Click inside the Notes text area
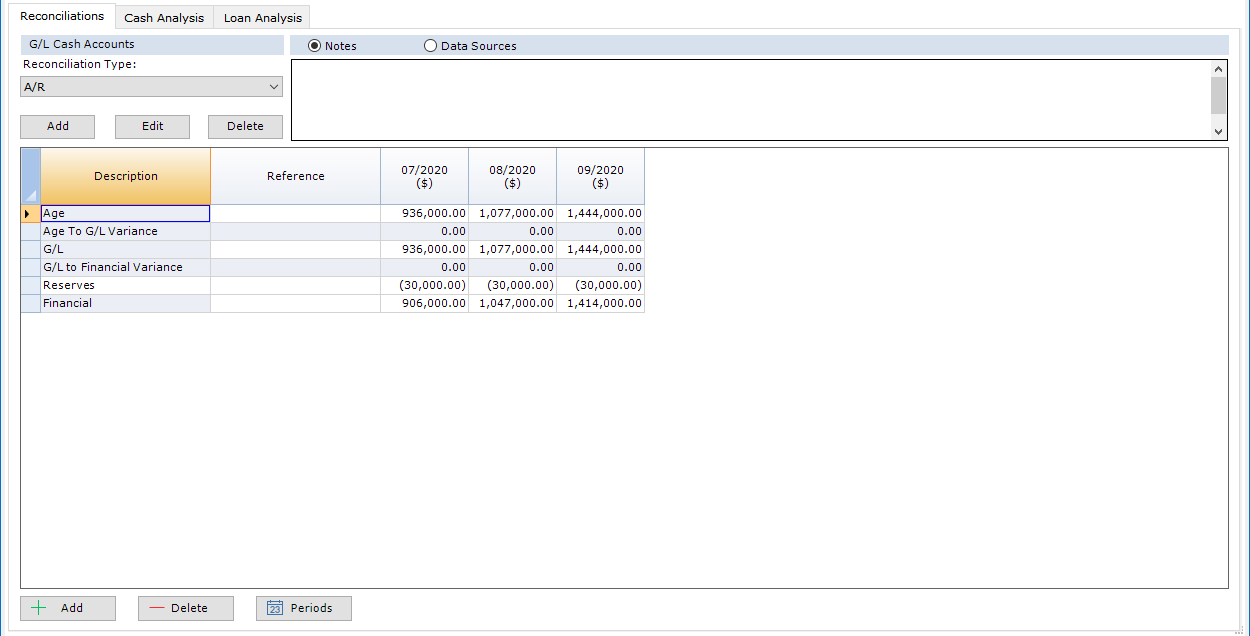The width and height of the screenshot is (1250, 636). 750,100
